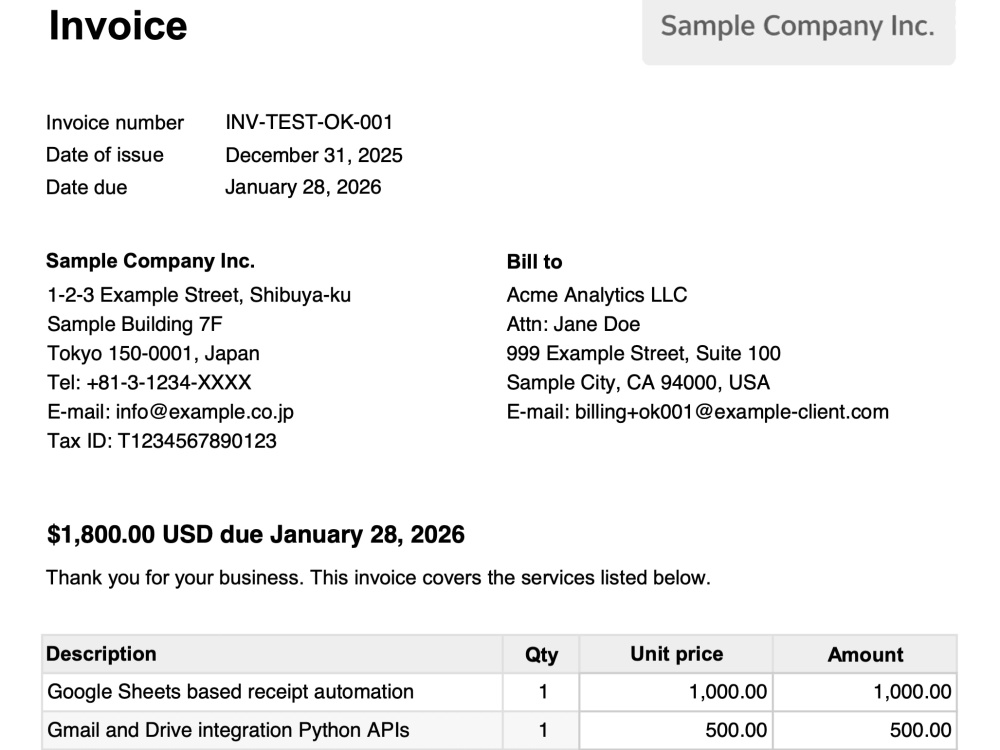Click the Invoice title heading
This screenshot has width=1000, height=750.
click(118, 26)
